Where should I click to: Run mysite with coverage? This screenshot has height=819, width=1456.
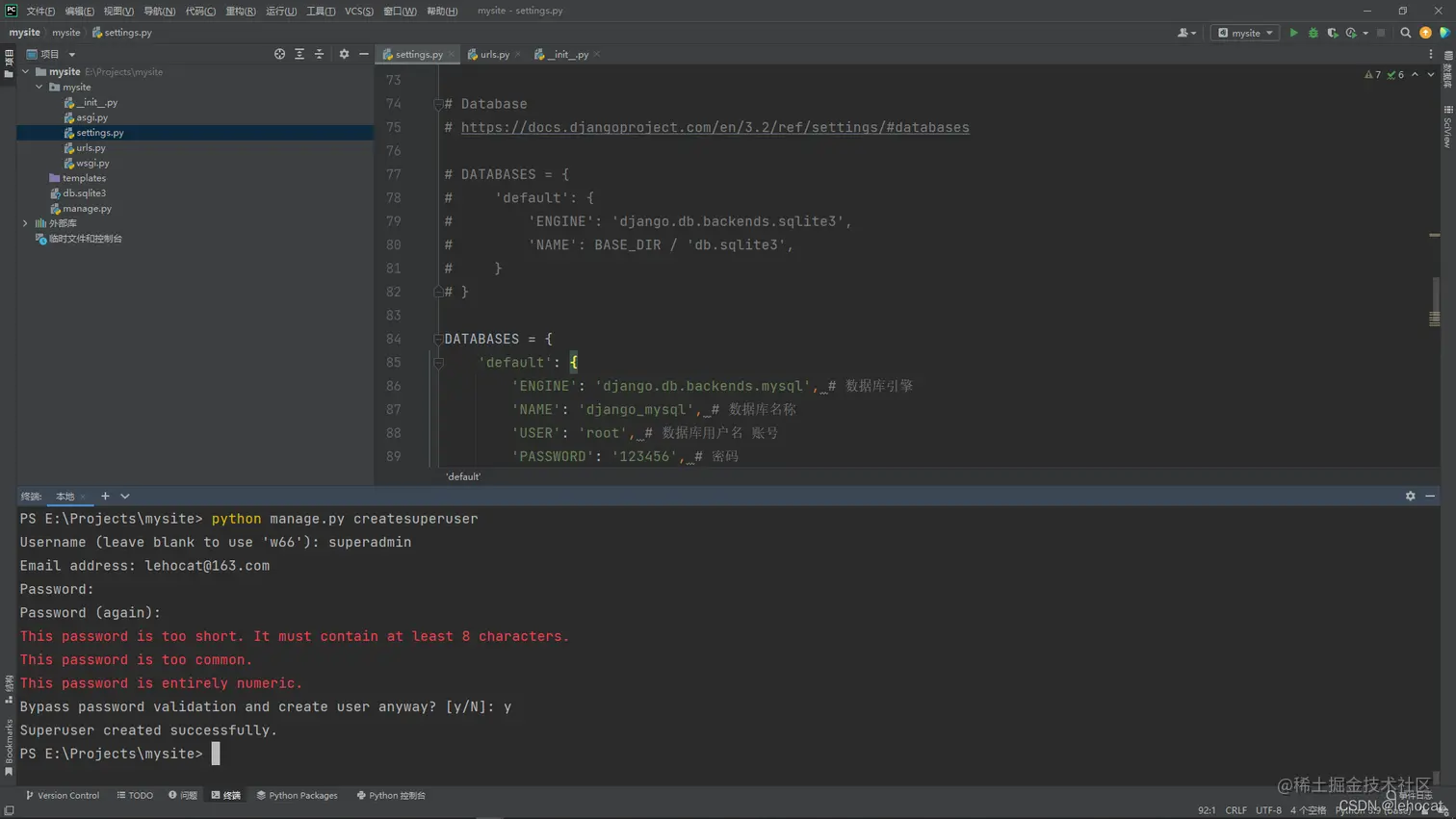[1332, 33]
